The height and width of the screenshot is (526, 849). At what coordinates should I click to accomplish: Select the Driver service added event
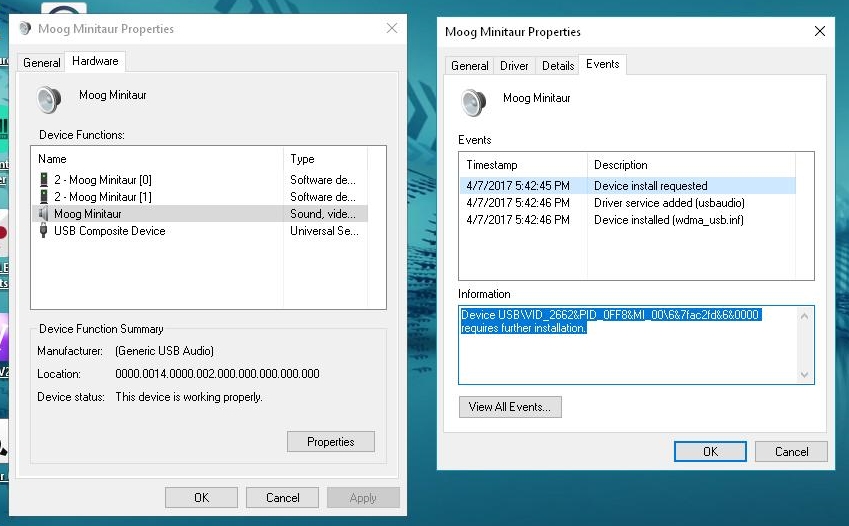[x=668, y=203]
